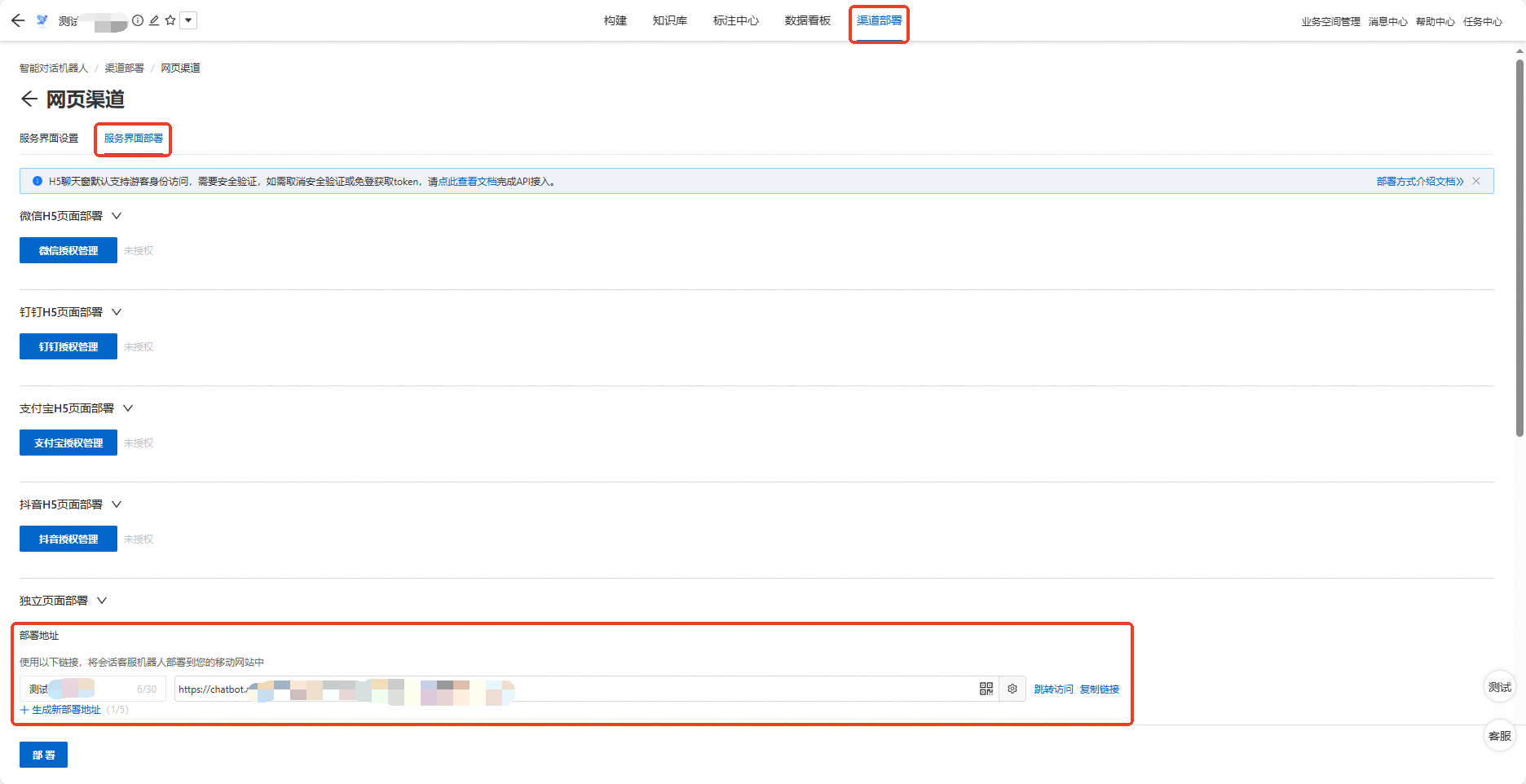Switch to the 知识库 tab

pyautogui.click(x=670, y=20)
